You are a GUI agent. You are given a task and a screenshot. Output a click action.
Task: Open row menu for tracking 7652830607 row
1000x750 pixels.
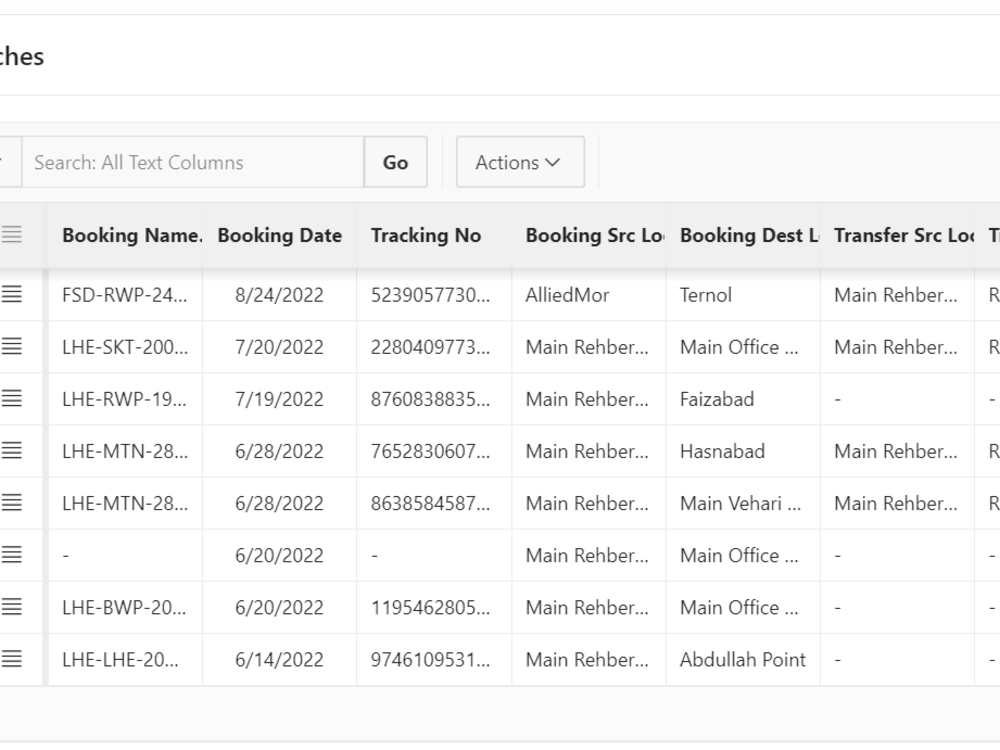pos(11,451)
